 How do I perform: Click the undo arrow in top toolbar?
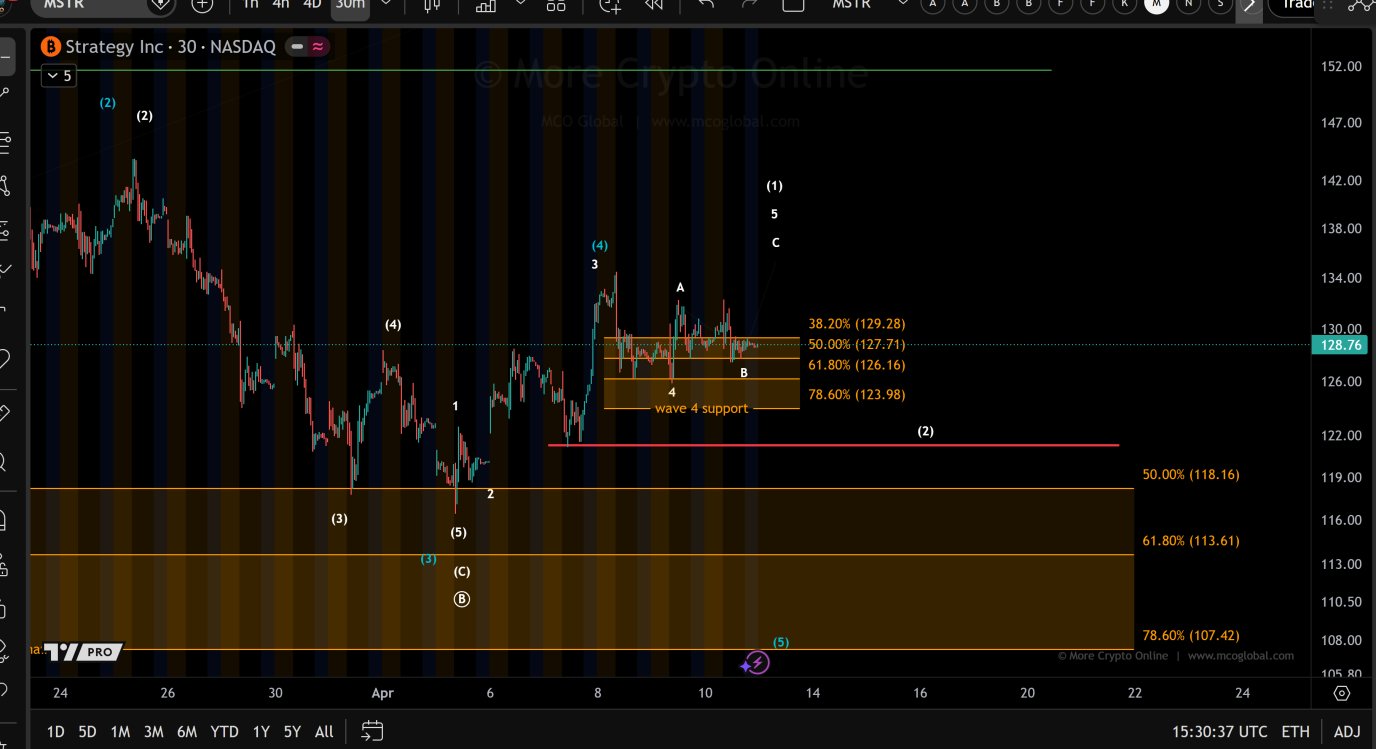coord(706,5)
